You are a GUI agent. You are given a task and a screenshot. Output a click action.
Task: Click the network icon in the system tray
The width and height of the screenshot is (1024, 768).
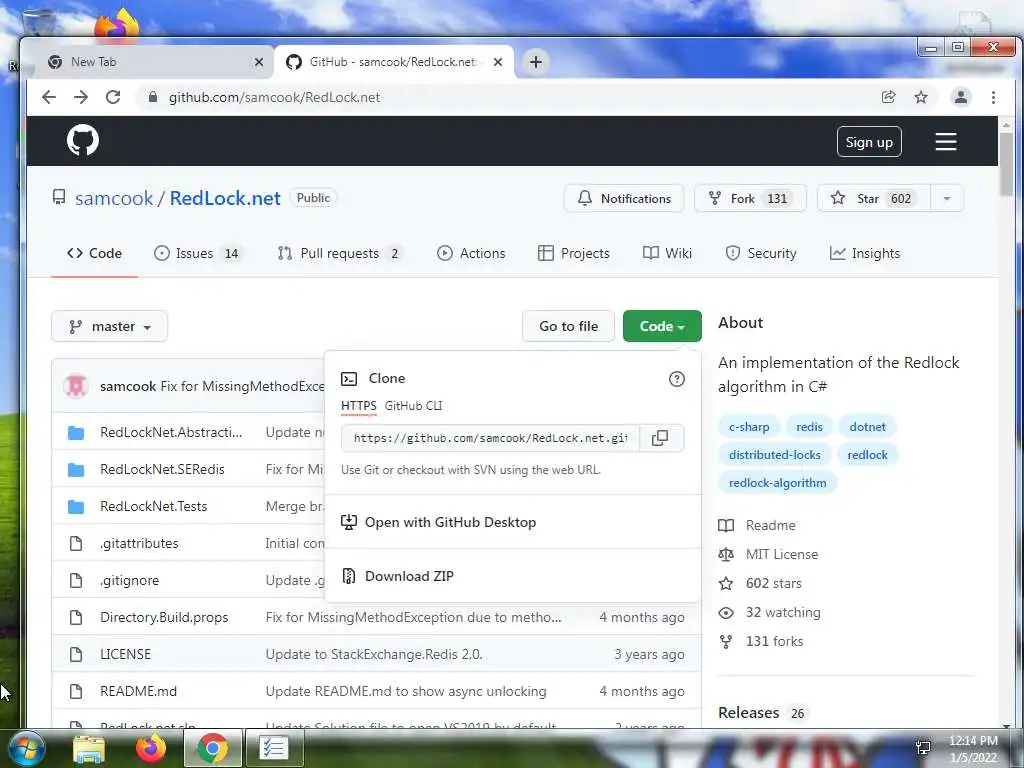(x=923, y=748)
